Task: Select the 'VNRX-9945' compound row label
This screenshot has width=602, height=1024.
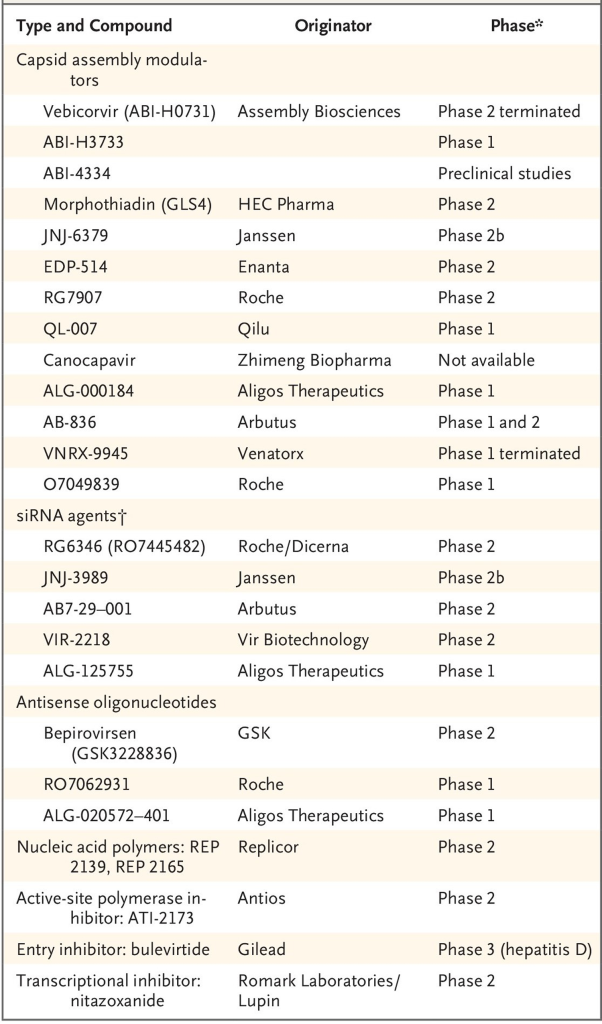Action: coord(88,453)
